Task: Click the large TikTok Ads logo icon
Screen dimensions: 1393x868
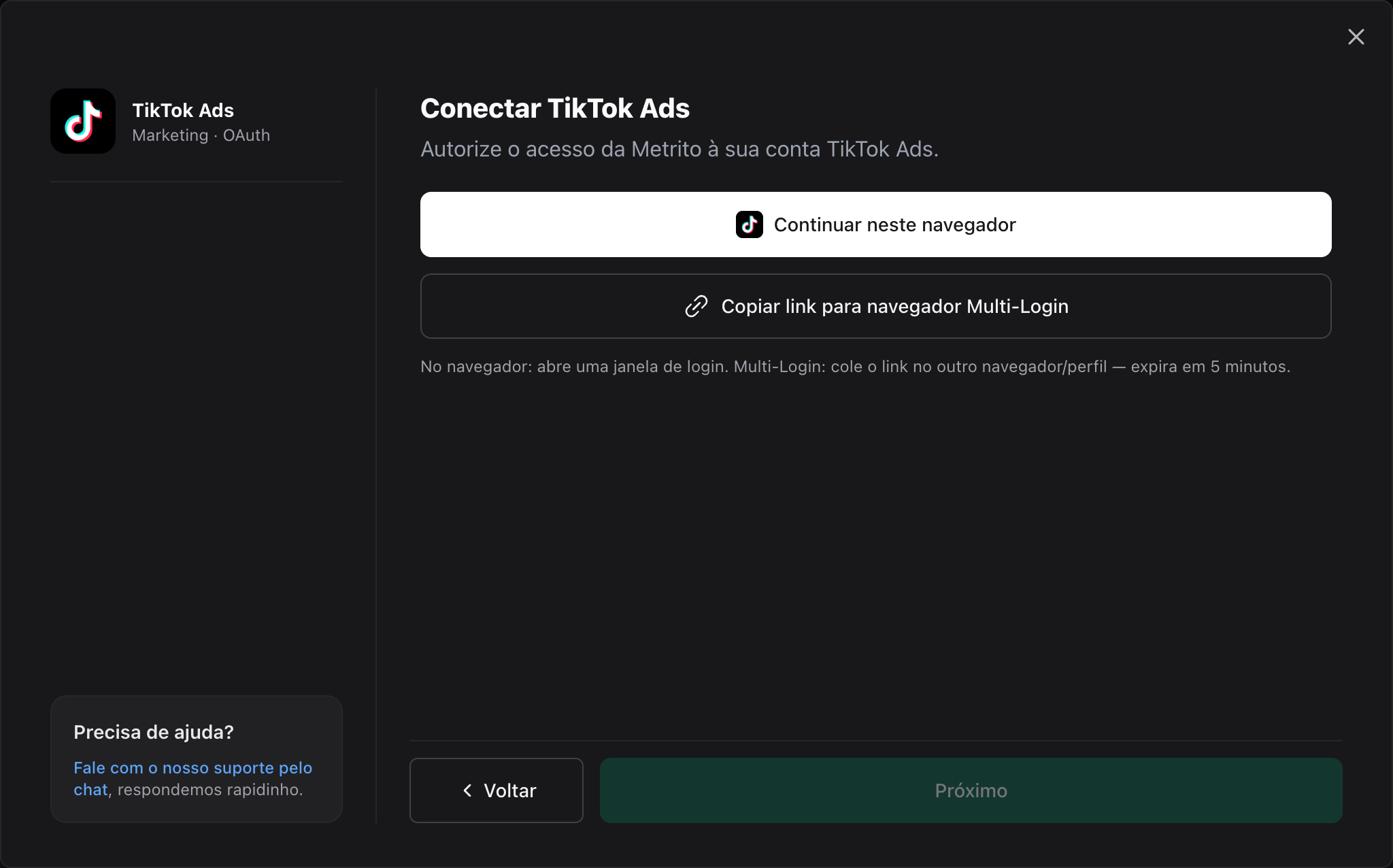Action: (83, 121)
